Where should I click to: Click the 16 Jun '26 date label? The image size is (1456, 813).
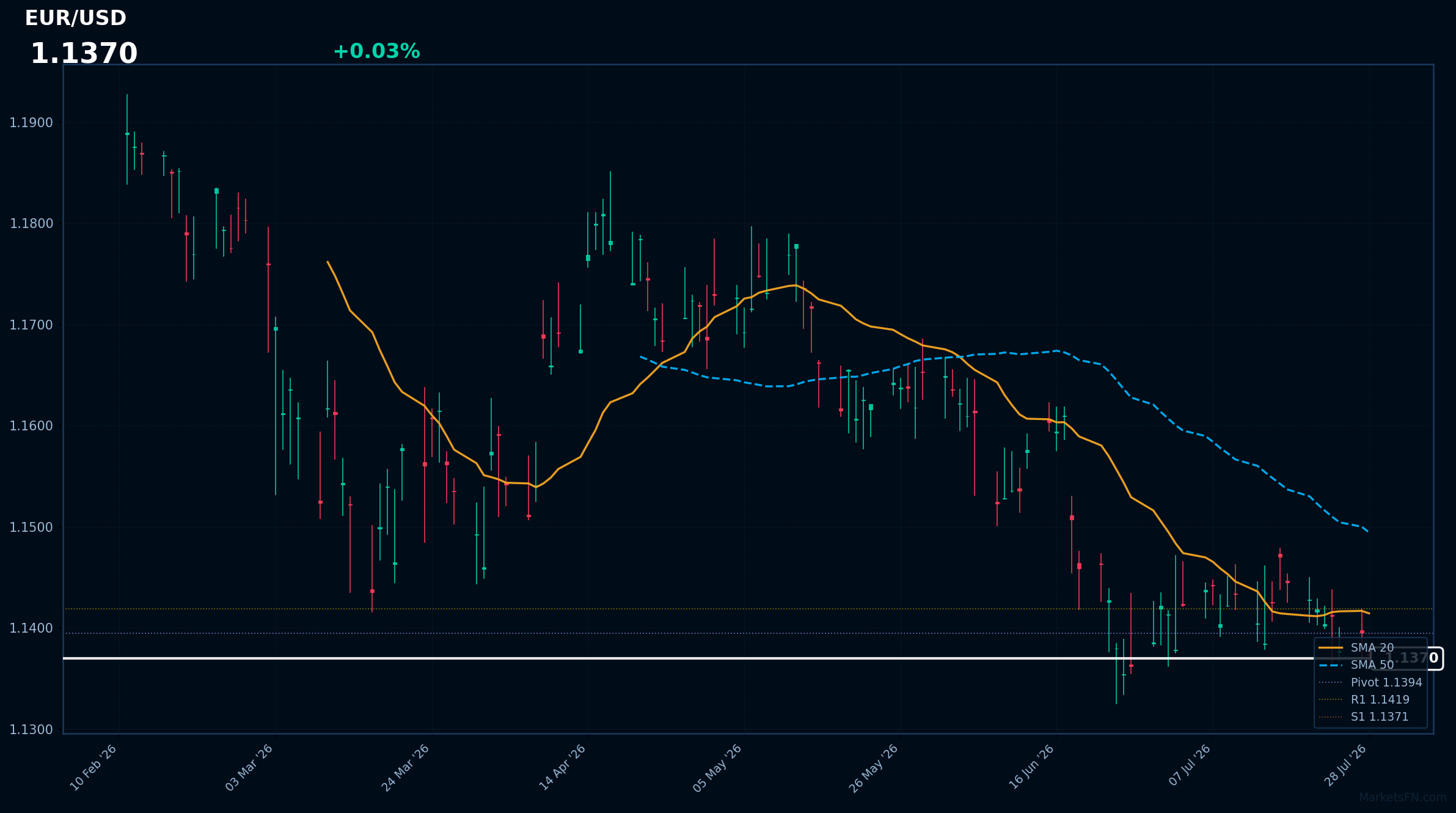(1031, 767)
